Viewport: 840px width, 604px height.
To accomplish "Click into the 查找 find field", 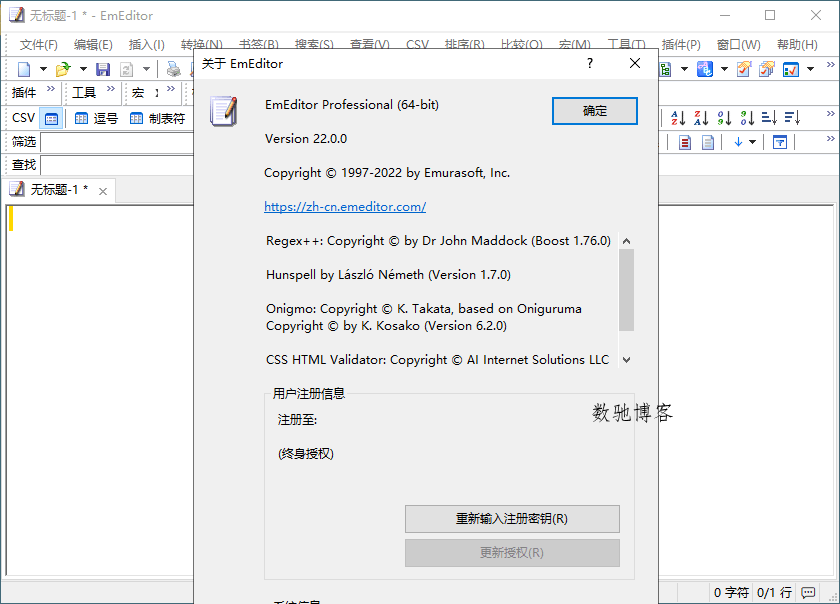I will (117, 165).
